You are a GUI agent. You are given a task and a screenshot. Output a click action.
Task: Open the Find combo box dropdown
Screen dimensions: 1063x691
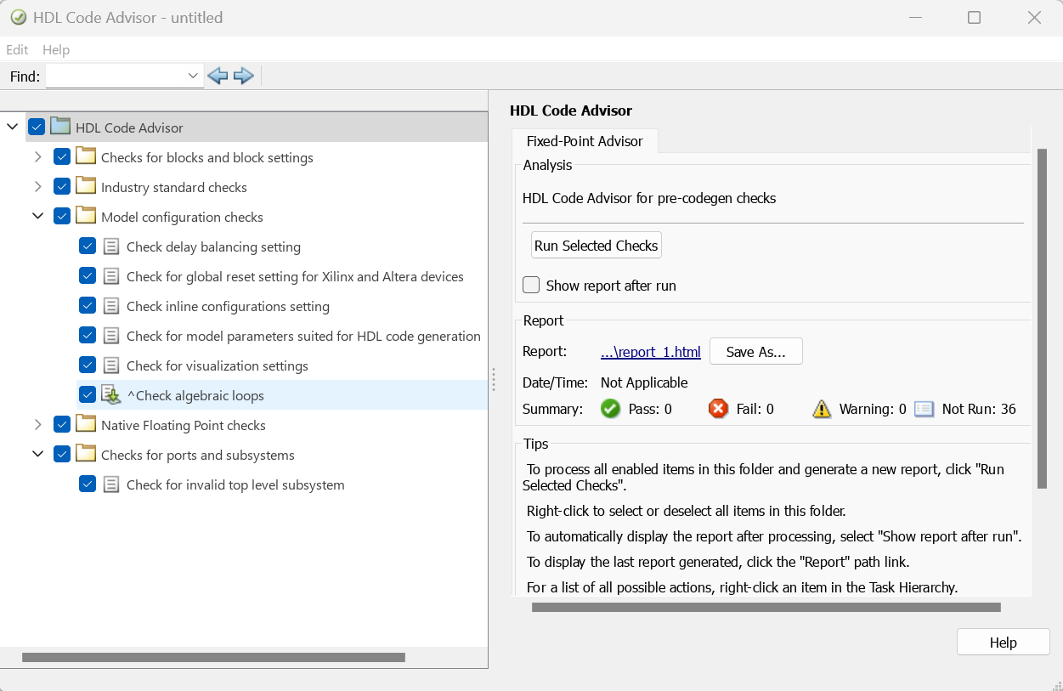[x=193, y=75]
